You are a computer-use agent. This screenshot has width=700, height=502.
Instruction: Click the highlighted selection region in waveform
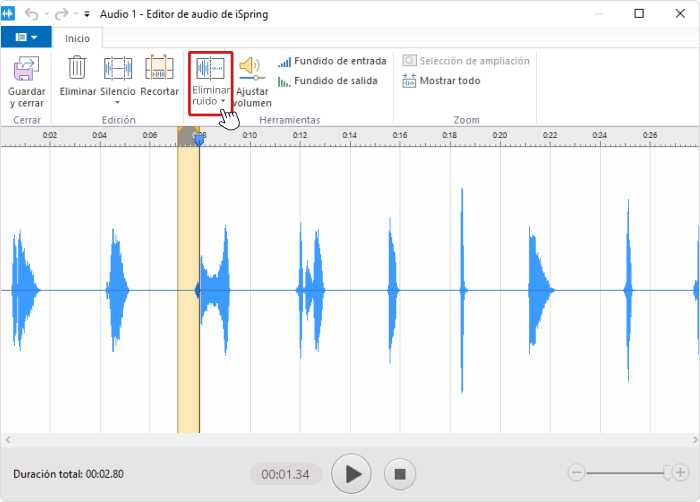click(188, 289)
